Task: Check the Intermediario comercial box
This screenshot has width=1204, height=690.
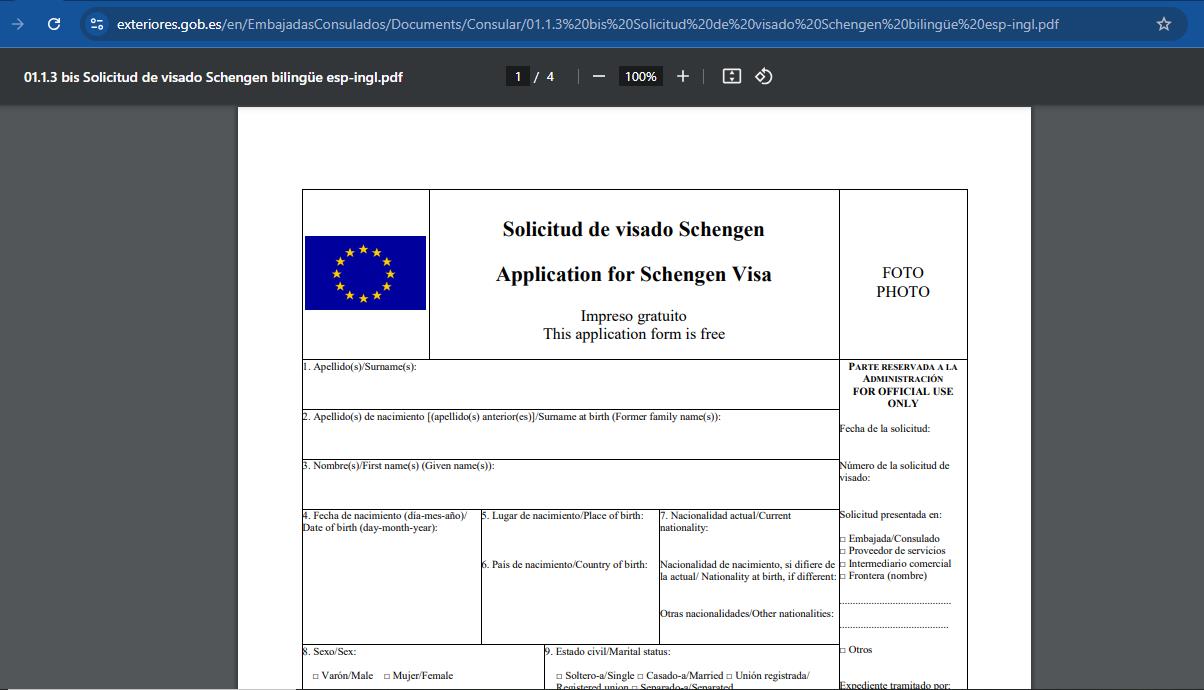Action: 843,564
